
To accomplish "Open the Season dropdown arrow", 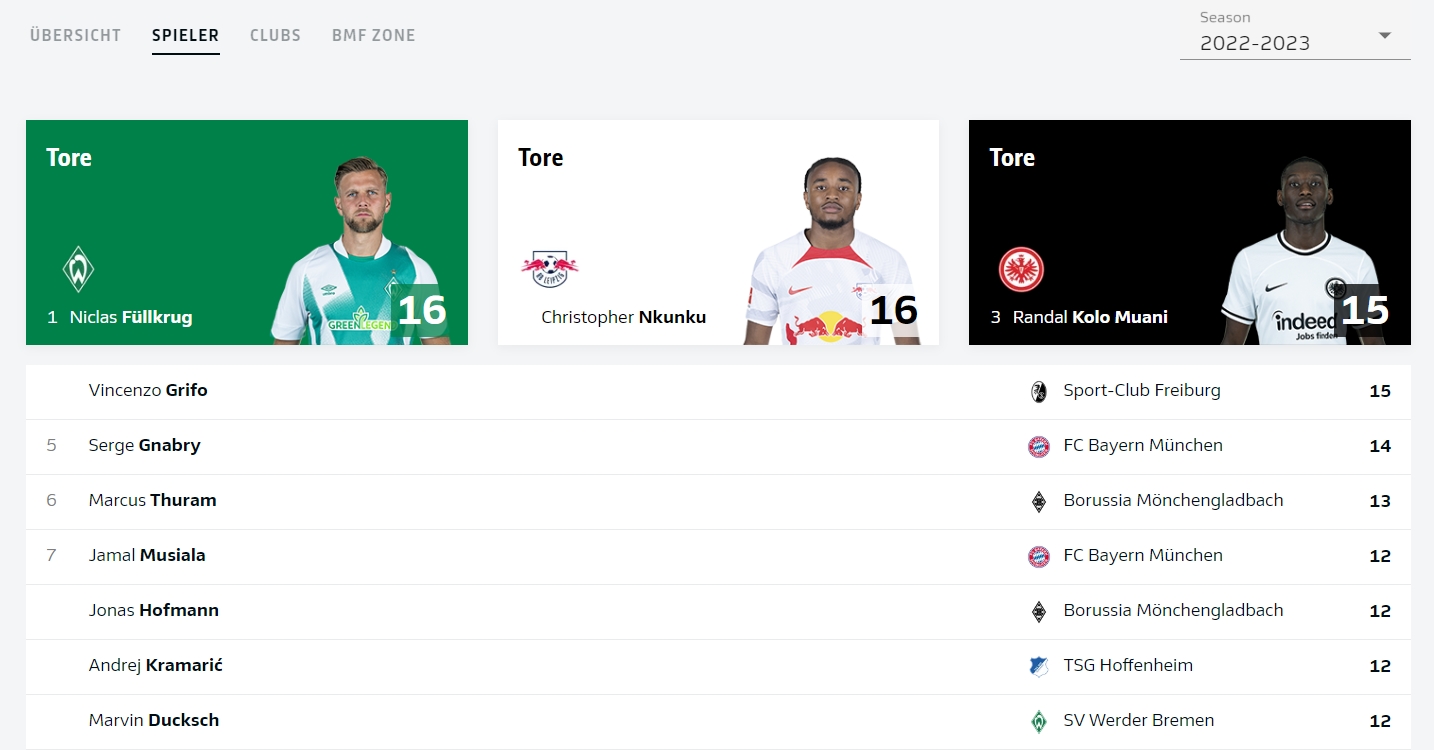I will [x=1385, y=36].
